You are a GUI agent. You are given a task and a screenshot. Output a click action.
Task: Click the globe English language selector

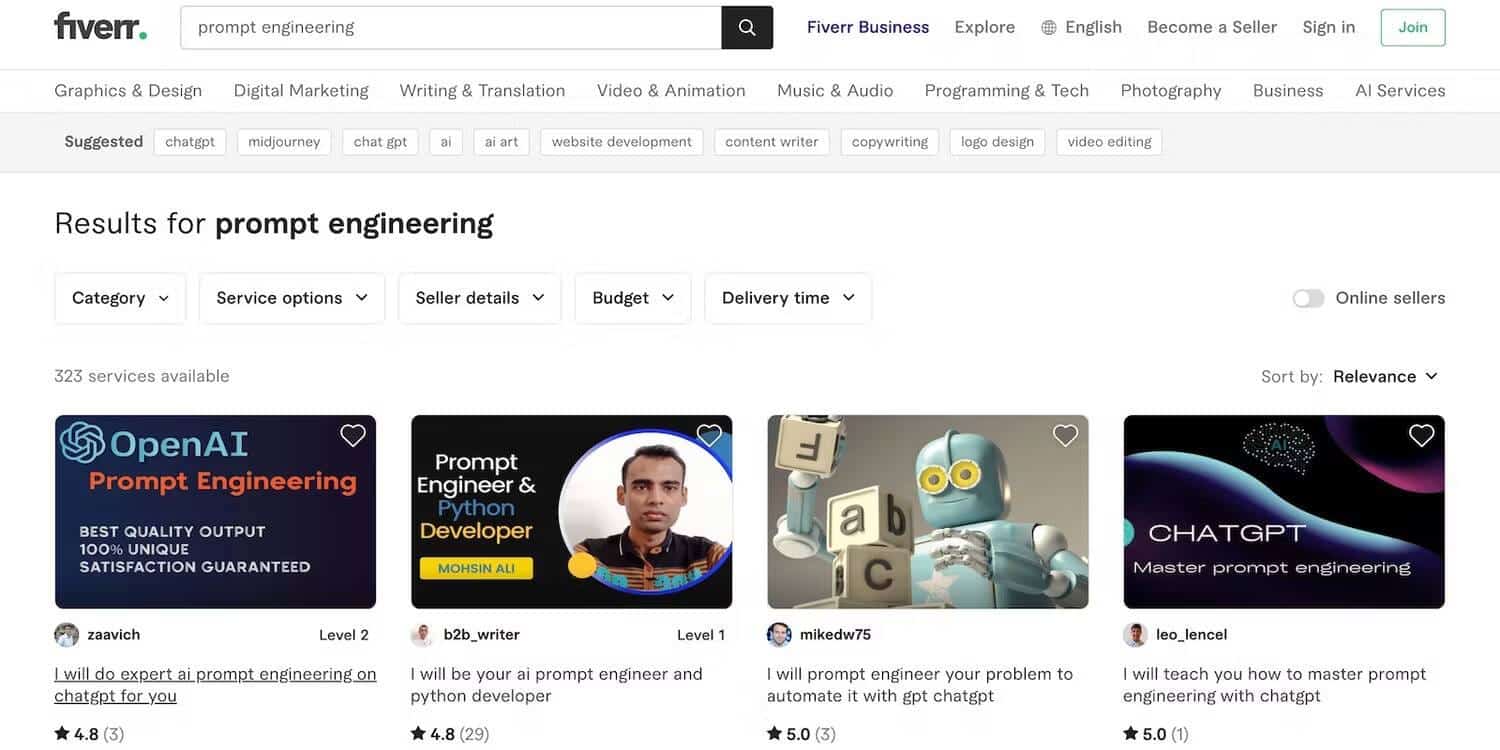[x=1081, y=27]
